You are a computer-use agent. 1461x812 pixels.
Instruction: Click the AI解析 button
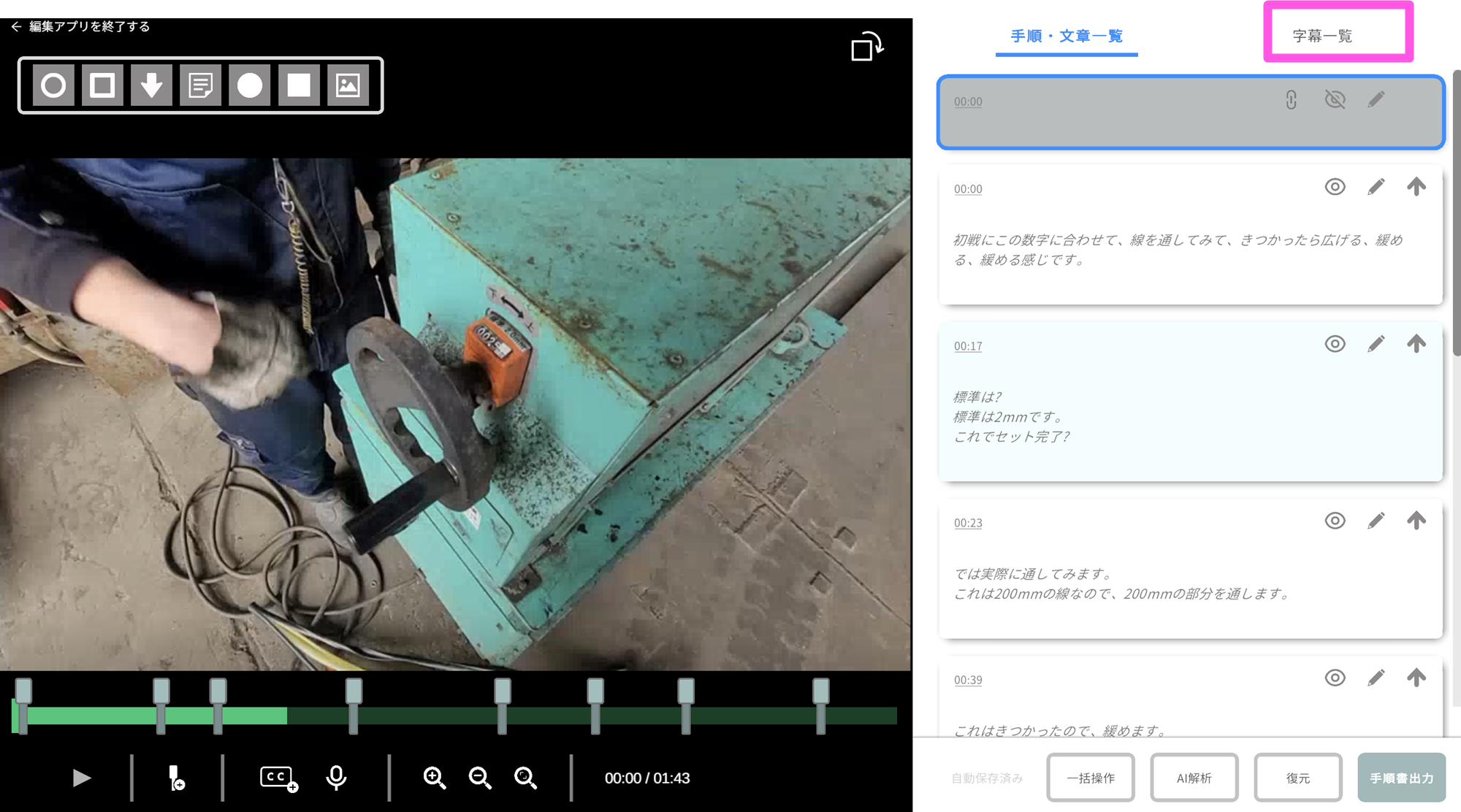(1194, 778)
